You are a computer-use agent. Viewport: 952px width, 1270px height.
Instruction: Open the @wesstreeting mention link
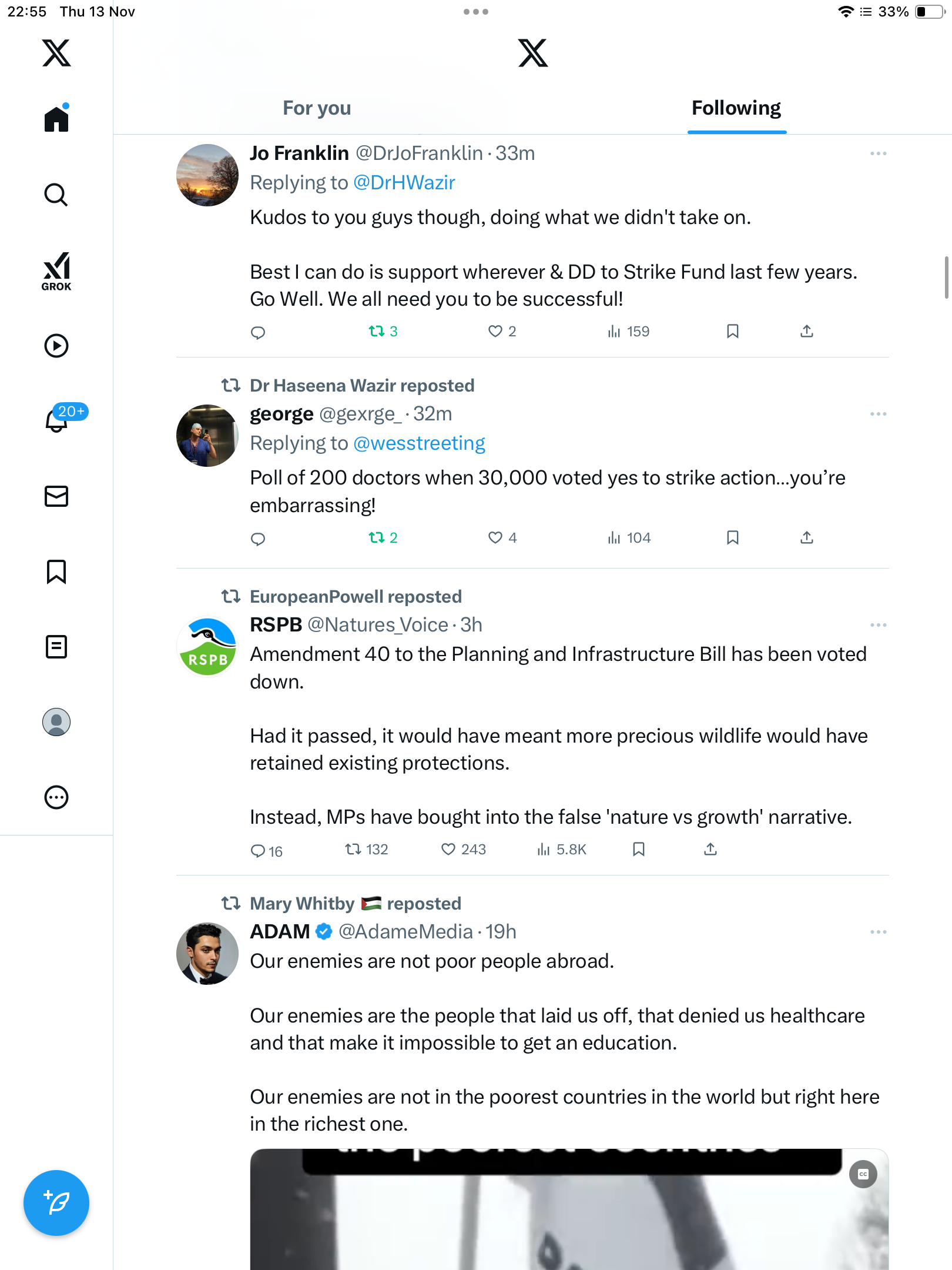pos(419,443)
